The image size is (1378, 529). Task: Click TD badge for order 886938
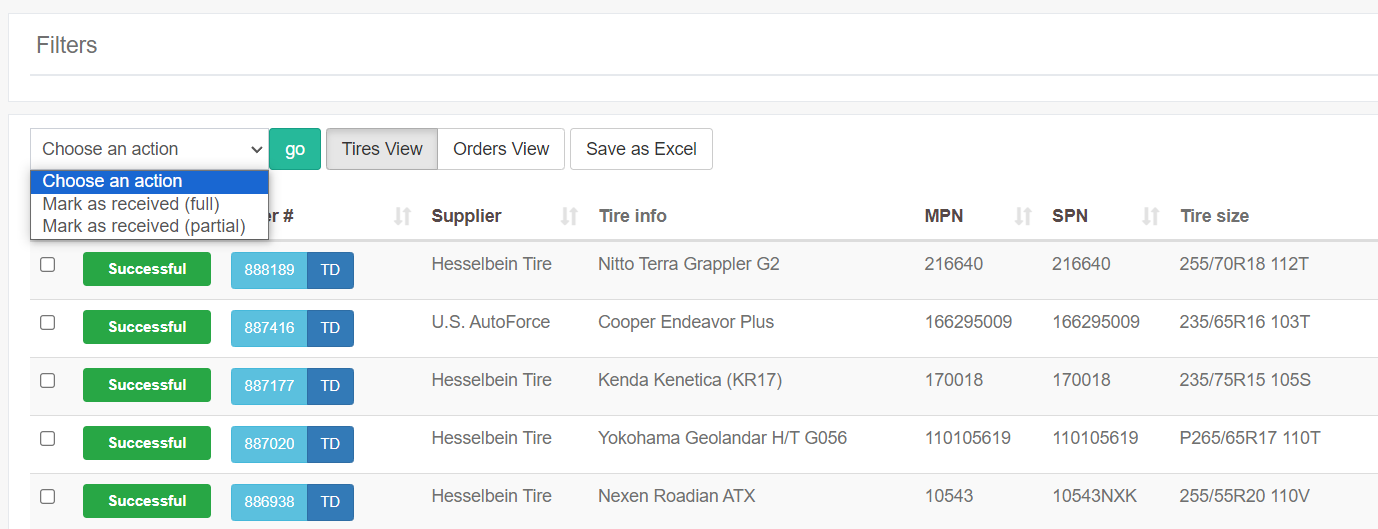[330, 502]
